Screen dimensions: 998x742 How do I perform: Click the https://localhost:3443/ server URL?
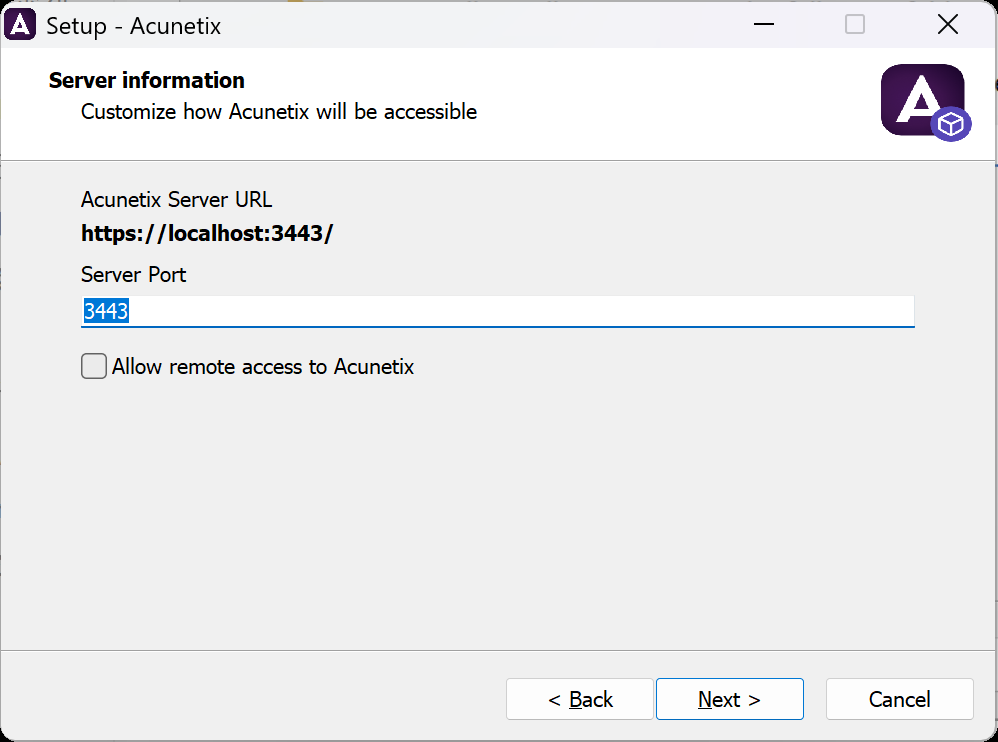click(207, 233)
